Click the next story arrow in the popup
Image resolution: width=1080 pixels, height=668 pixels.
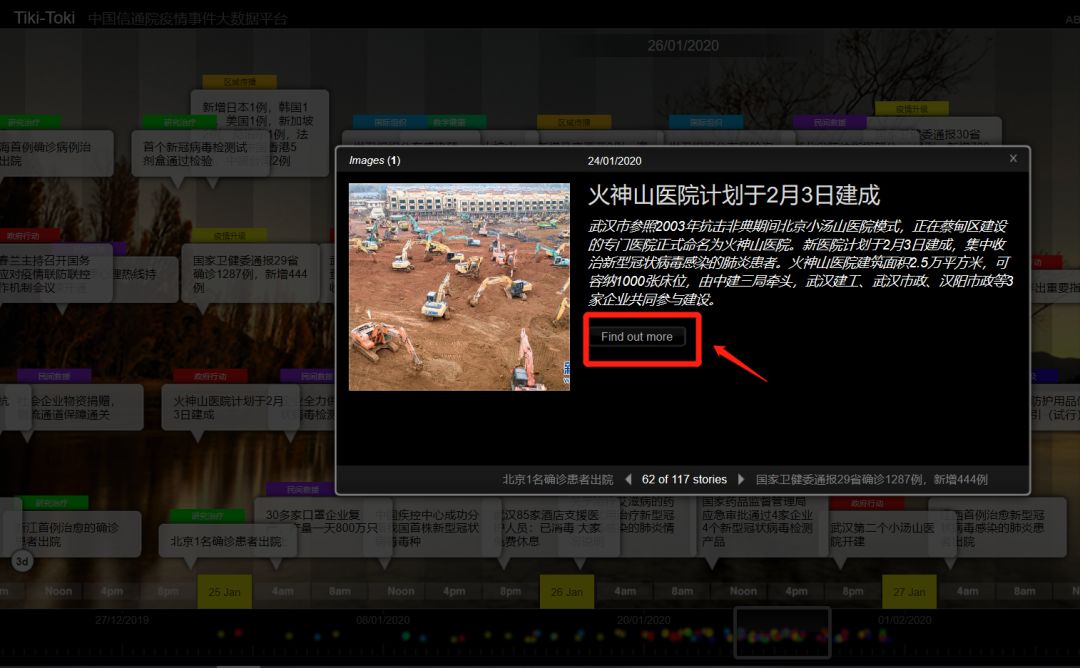(x=741, y=479)
